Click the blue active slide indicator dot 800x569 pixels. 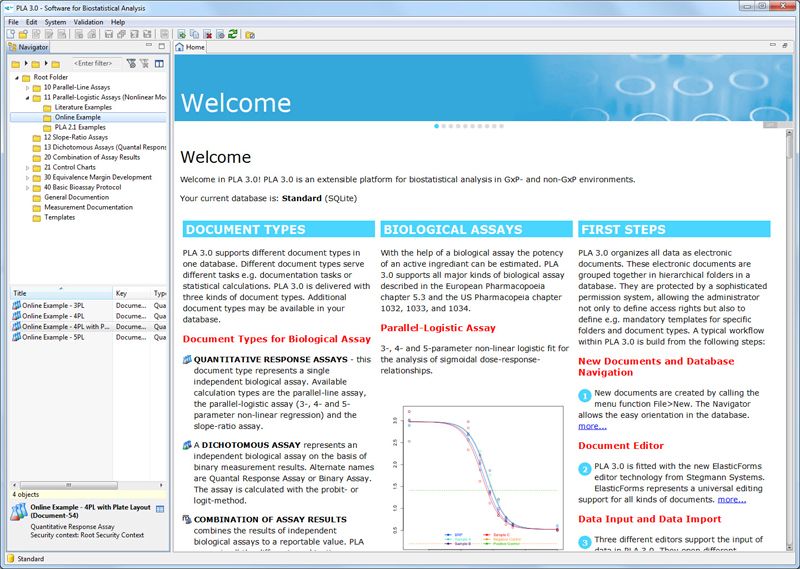pos(436,126)
